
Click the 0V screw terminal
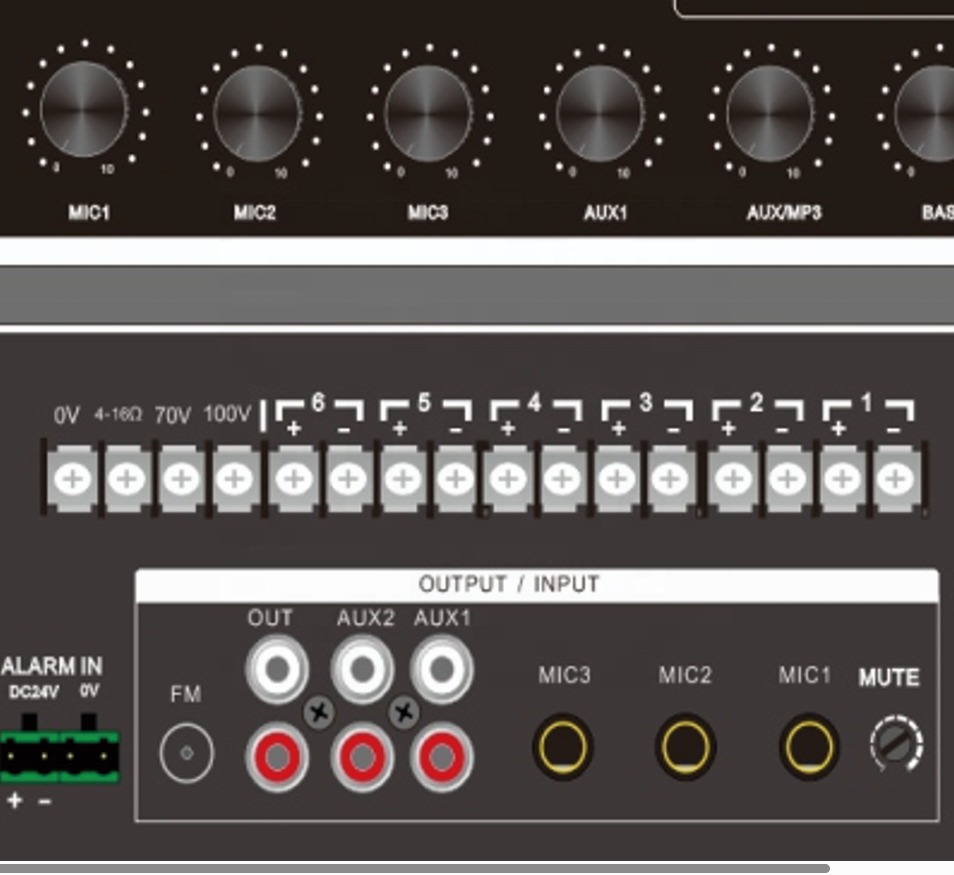(x=71, y=480)
